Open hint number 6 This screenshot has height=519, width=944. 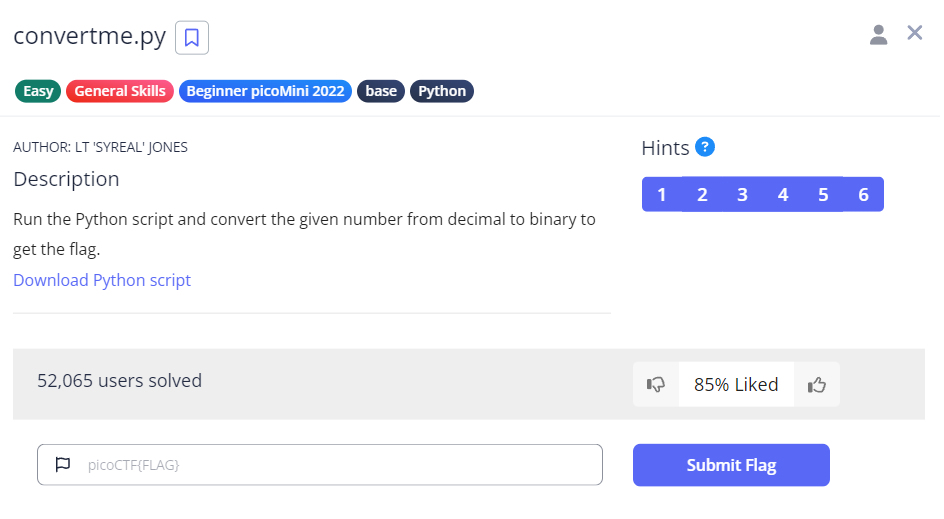(x=863, y=194)
